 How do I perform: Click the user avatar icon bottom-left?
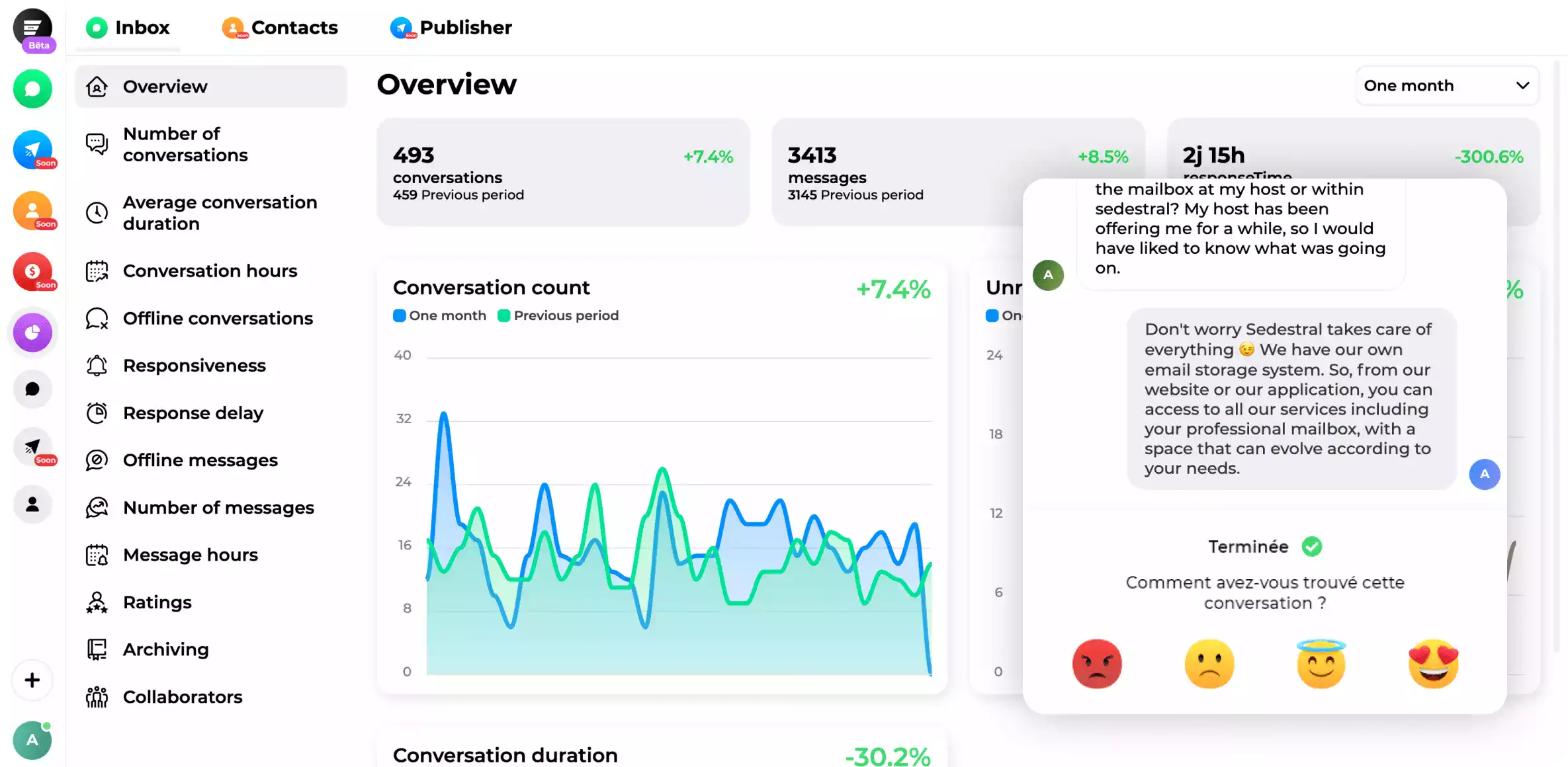(32, 740)
